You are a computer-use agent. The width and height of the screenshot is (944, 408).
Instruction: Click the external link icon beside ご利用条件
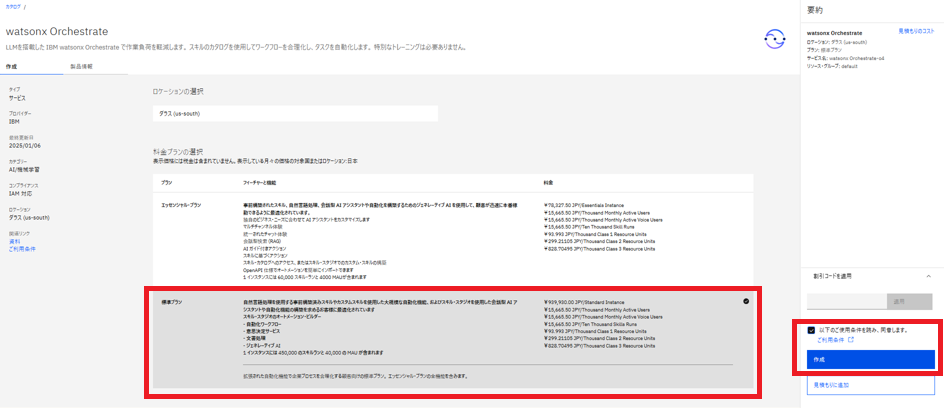coord(851,341)
